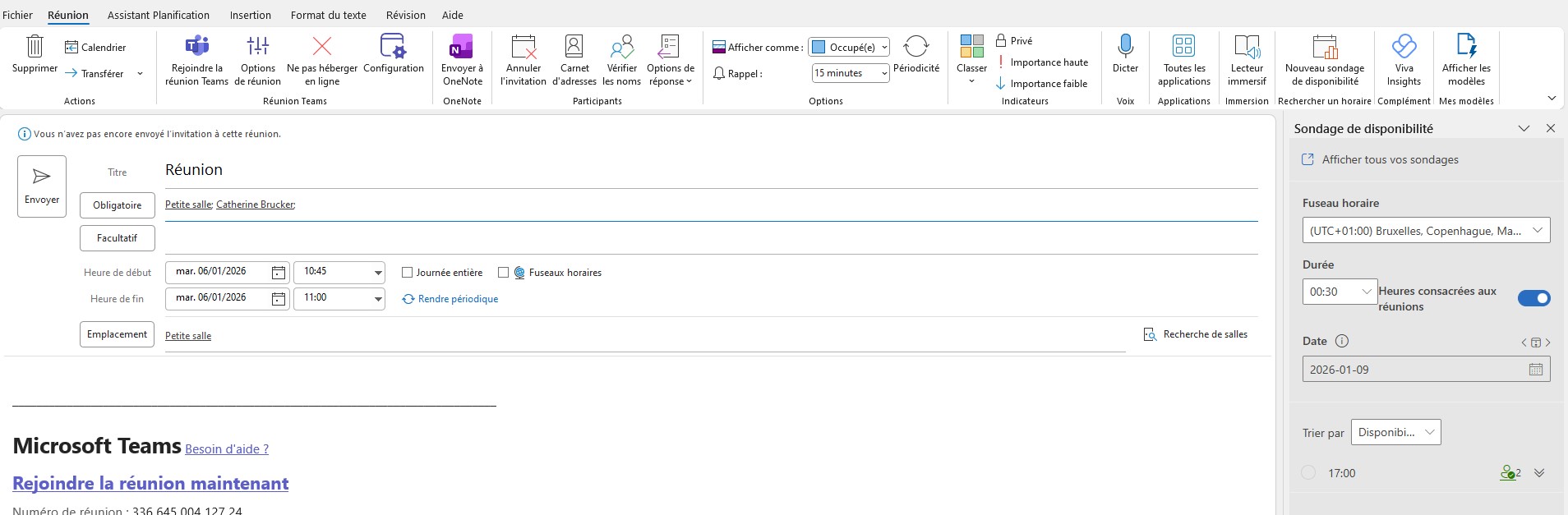This screenshot has width=1568, height=515.
Task: Click Nouveau sondage de disponibilité
Action: point(1325,60)
